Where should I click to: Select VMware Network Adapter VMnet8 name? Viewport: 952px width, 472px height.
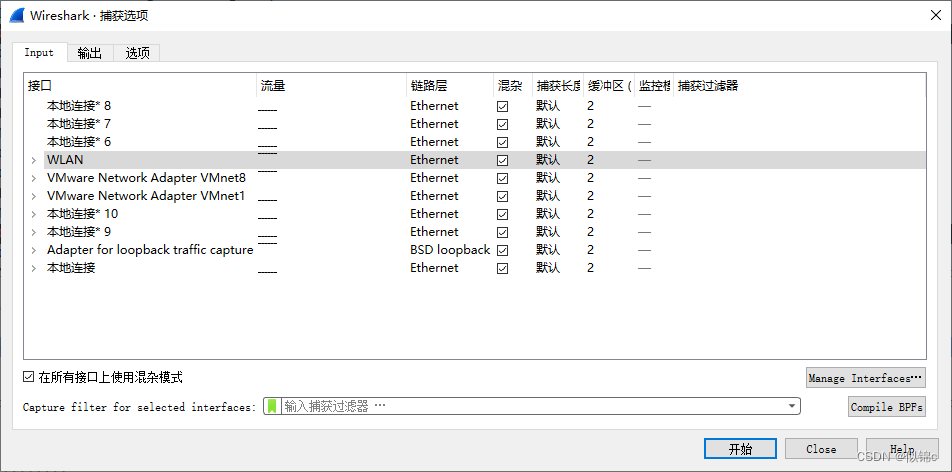point(146,179)
